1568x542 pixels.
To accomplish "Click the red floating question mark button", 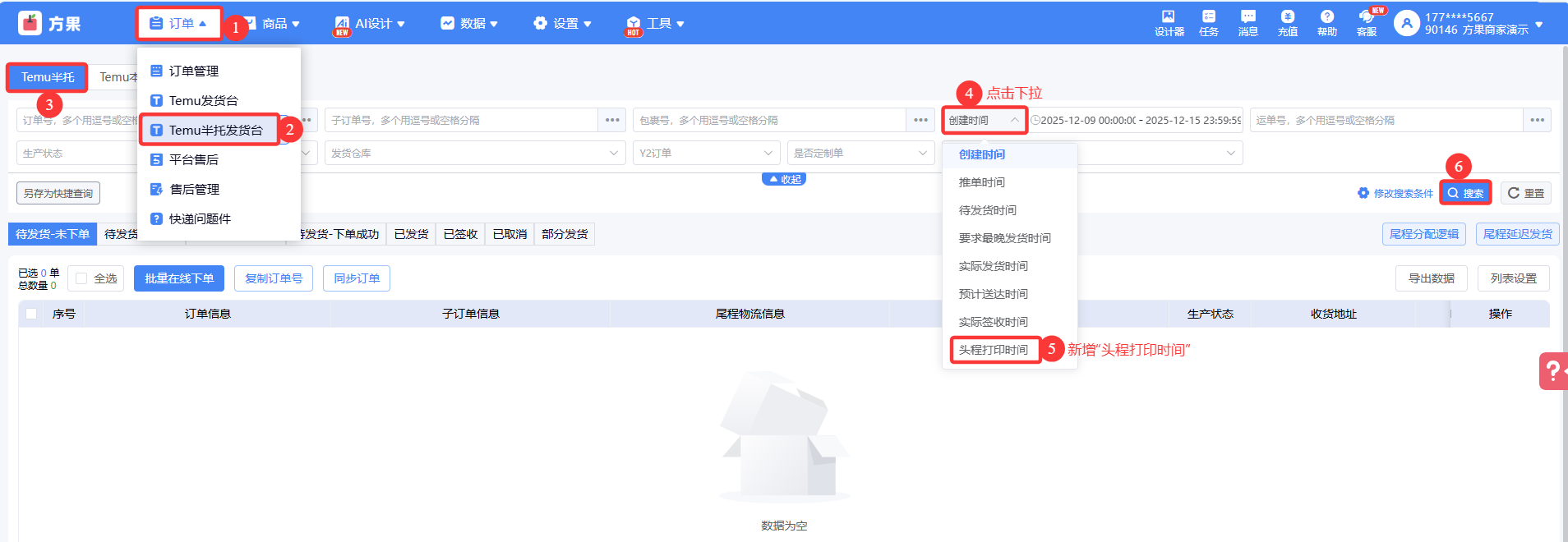I will coord(1552,371).
